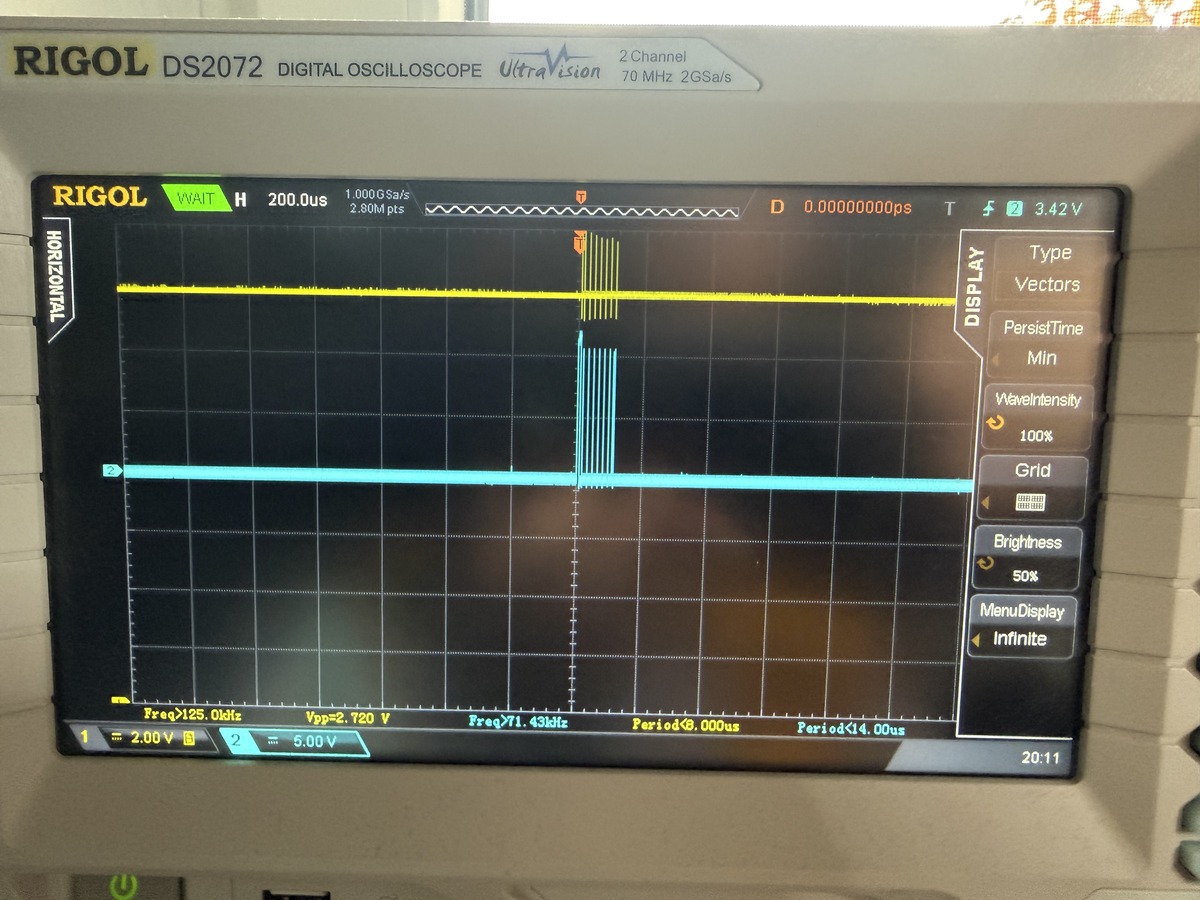Click the Vpp=2.720 V measurement
The width and height of the screenshot is (1200, 900).
(x=347, y=718)
